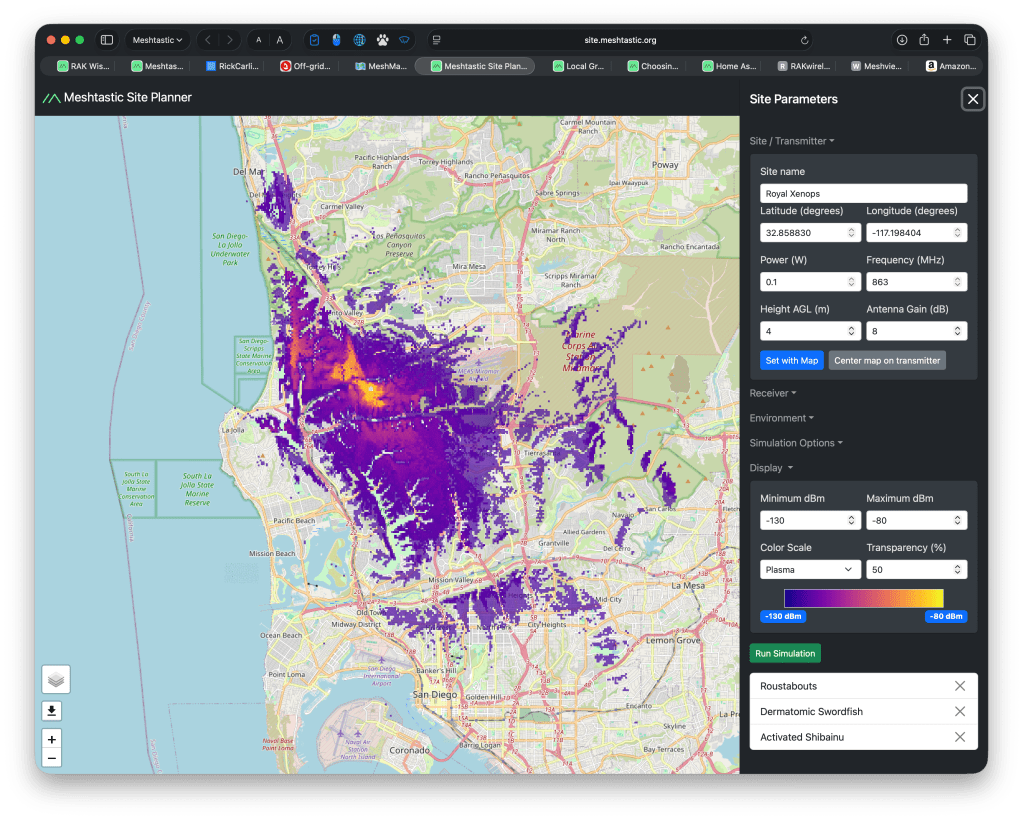Viewport: 1023px width, 820px height.
Task: Click the map download icon
Action: click(52, 711)
